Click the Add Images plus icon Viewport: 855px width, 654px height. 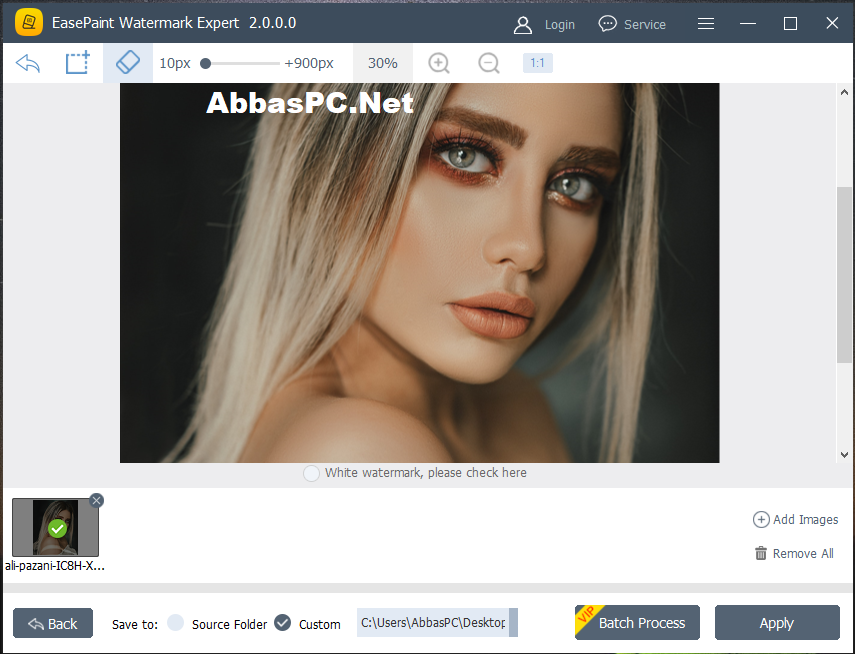pyautogui.click(x=761, y=519)
